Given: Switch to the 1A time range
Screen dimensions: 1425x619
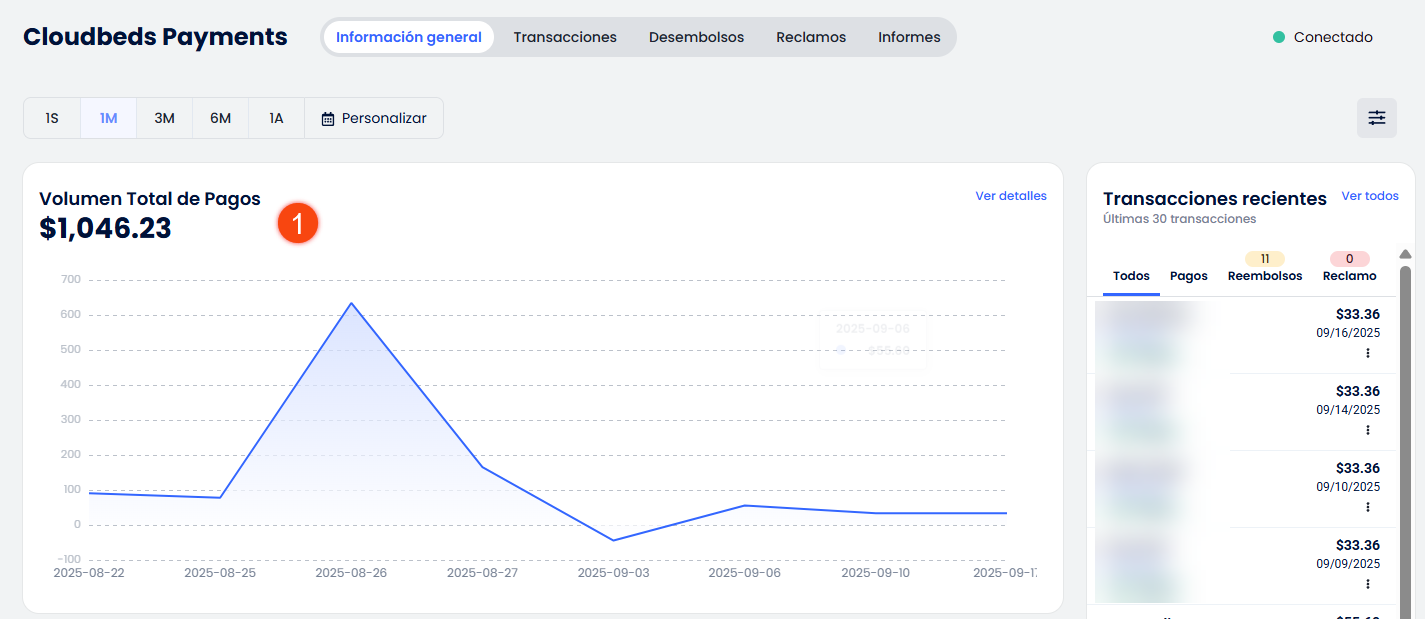Looking at the screenshot, I should (x=276, y=118).
